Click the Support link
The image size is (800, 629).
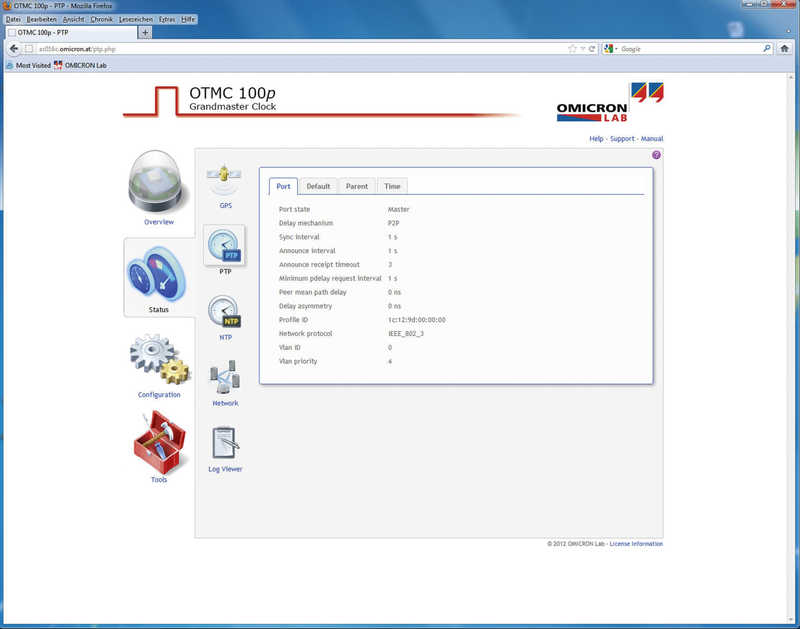(x=622, y=139)
